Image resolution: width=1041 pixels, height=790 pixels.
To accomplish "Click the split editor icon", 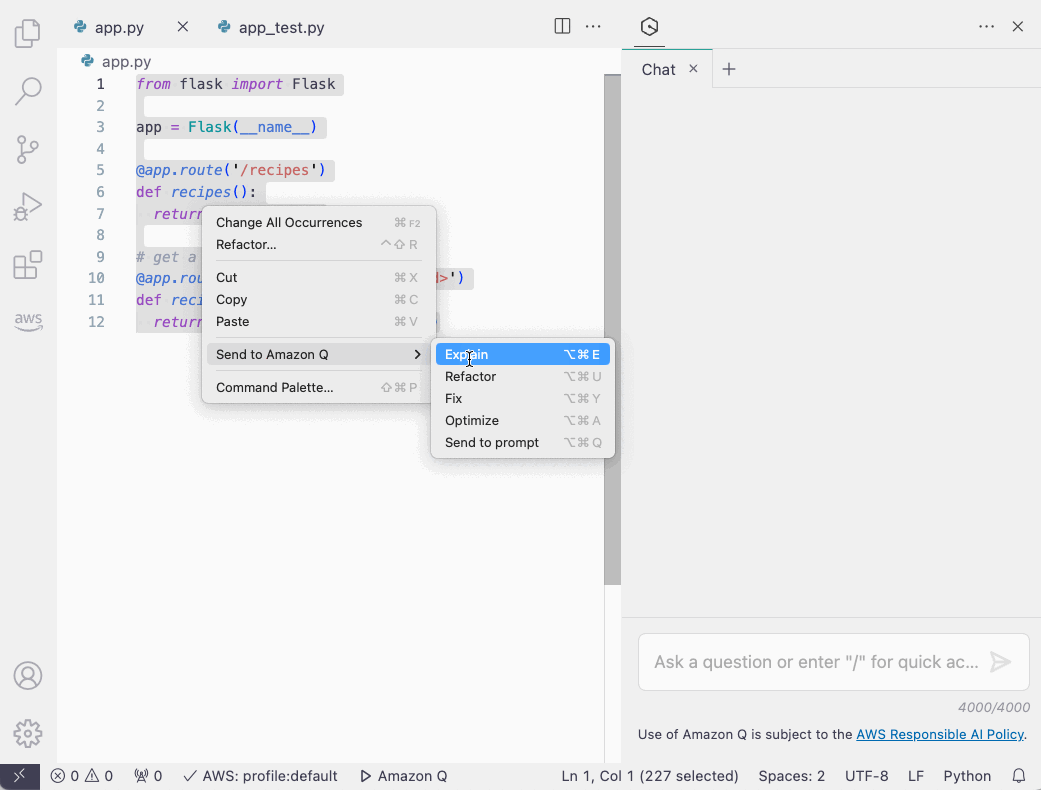I will tap(561, 26).
